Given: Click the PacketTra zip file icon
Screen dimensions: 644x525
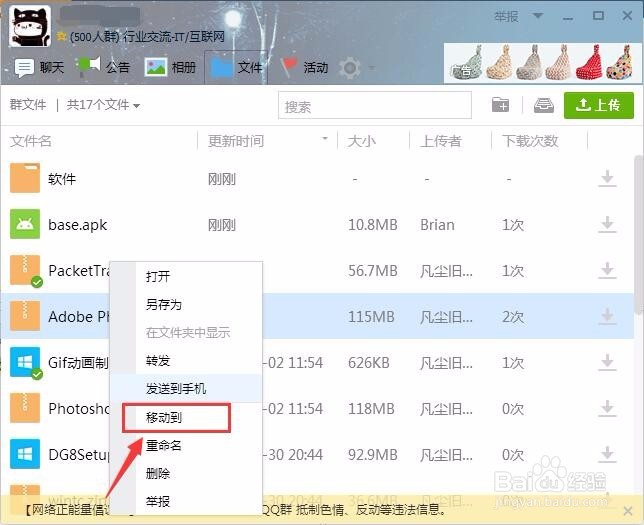Looking at the screenshot, I should click(25, 270).
